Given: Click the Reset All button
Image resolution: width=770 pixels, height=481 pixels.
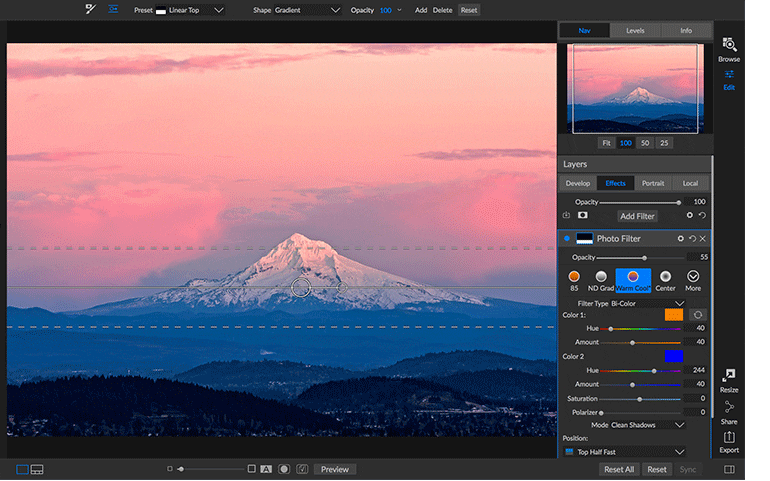Looking at the screenshot, I should [x=619, y=470].
